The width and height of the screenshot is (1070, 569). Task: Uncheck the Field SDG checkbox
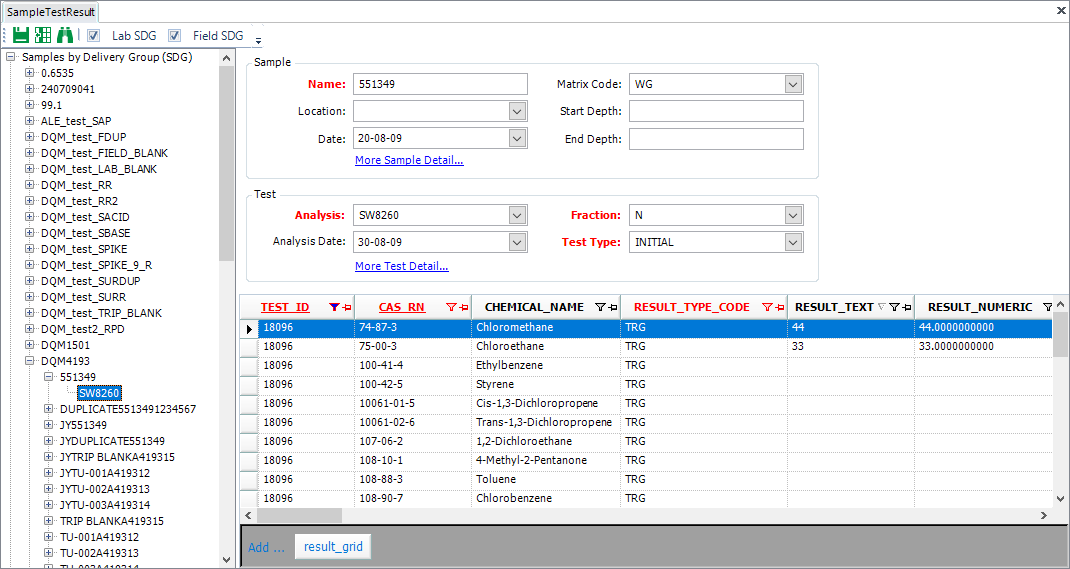[175, 36]
